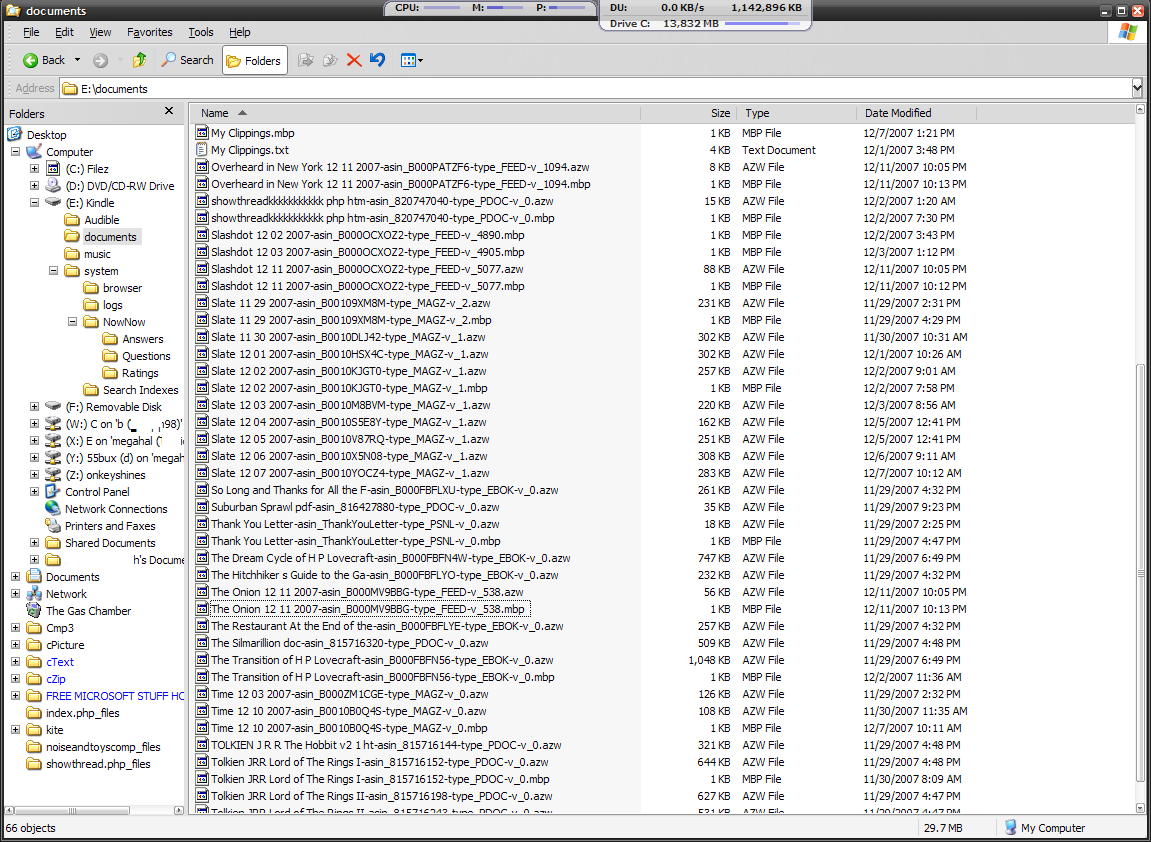Viewport: 1151px width, 842px height.
Task: Click the red Delete toolbar icon
Action: tap(354, 60)
